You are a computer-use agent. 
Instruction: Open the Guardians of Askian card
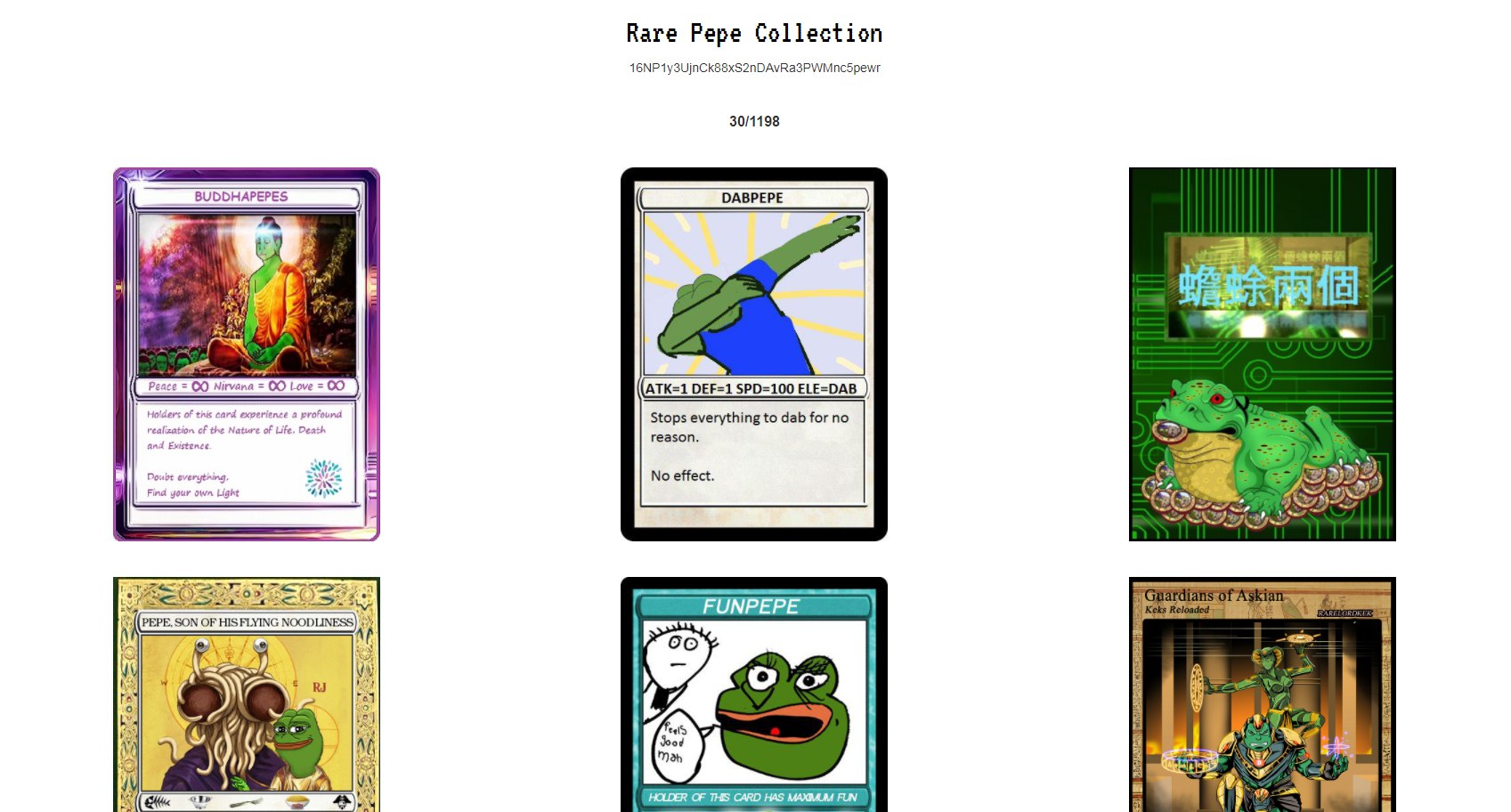coord(1263,694)
